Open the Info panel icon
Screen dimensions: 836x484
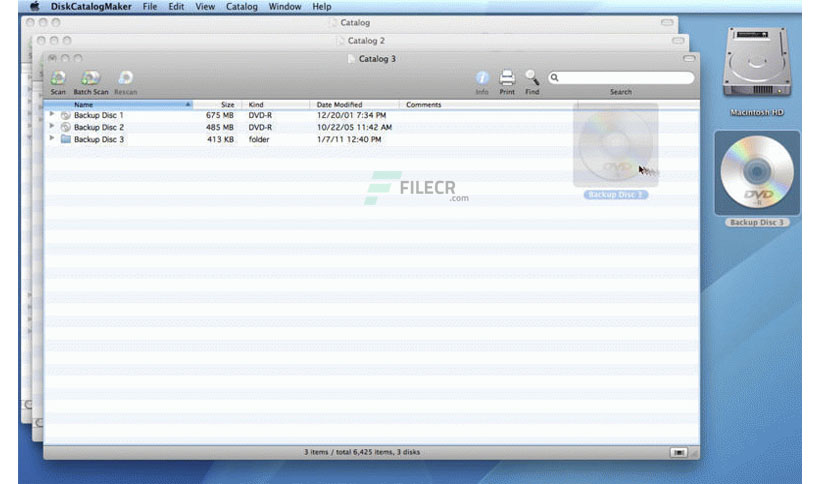[482, 78]
